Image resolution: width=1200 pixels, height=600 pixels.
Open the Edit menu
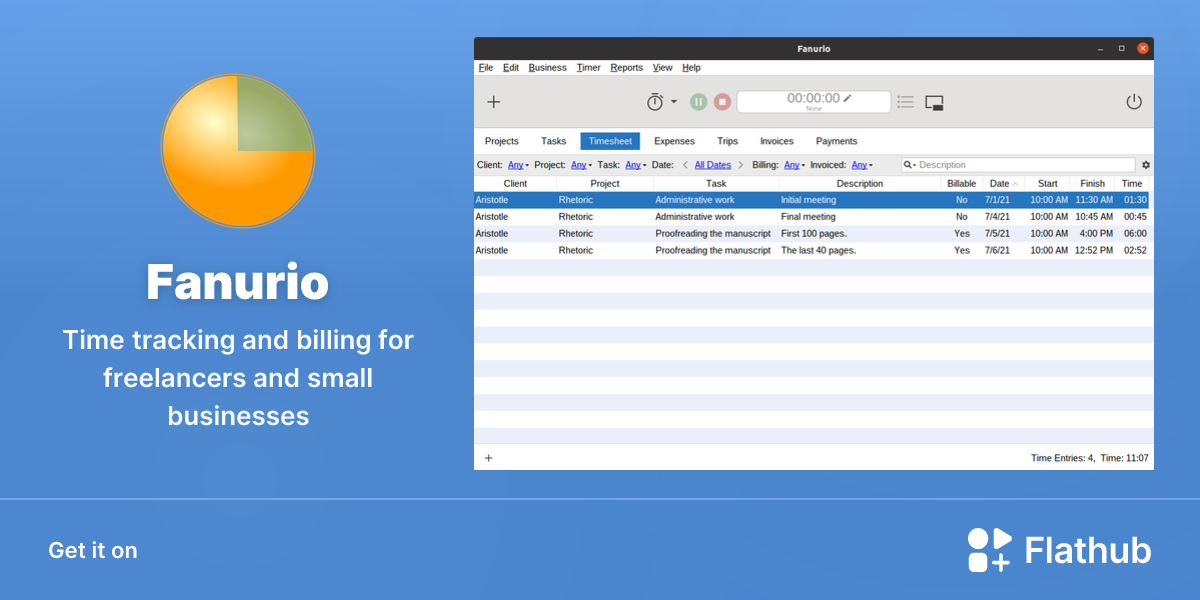click(x=511, y=68)
